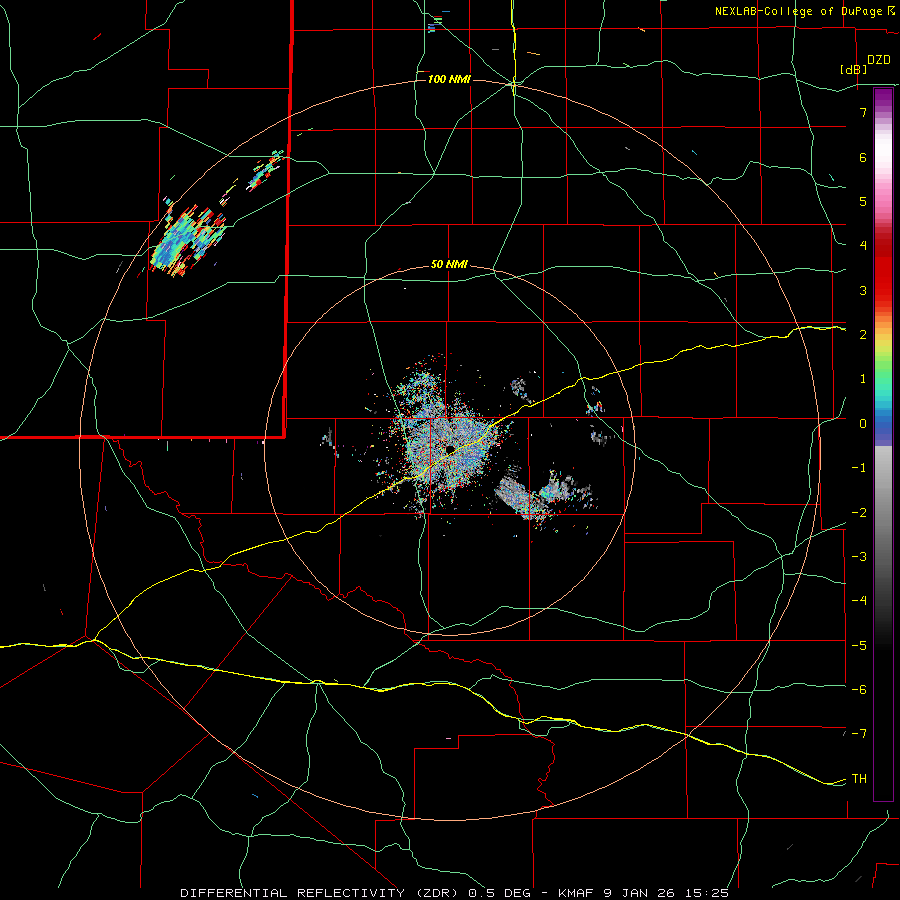Click the -7 value on the dB scale
This screenshot has width=900, height=900.
(859, 734)
